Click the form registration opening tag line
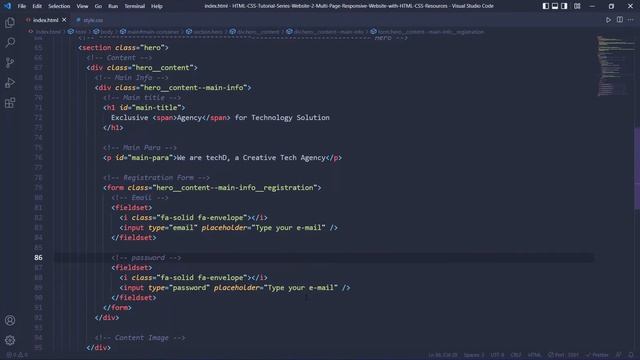The width and height of the screenshot is (640, 360). [212, 188]
